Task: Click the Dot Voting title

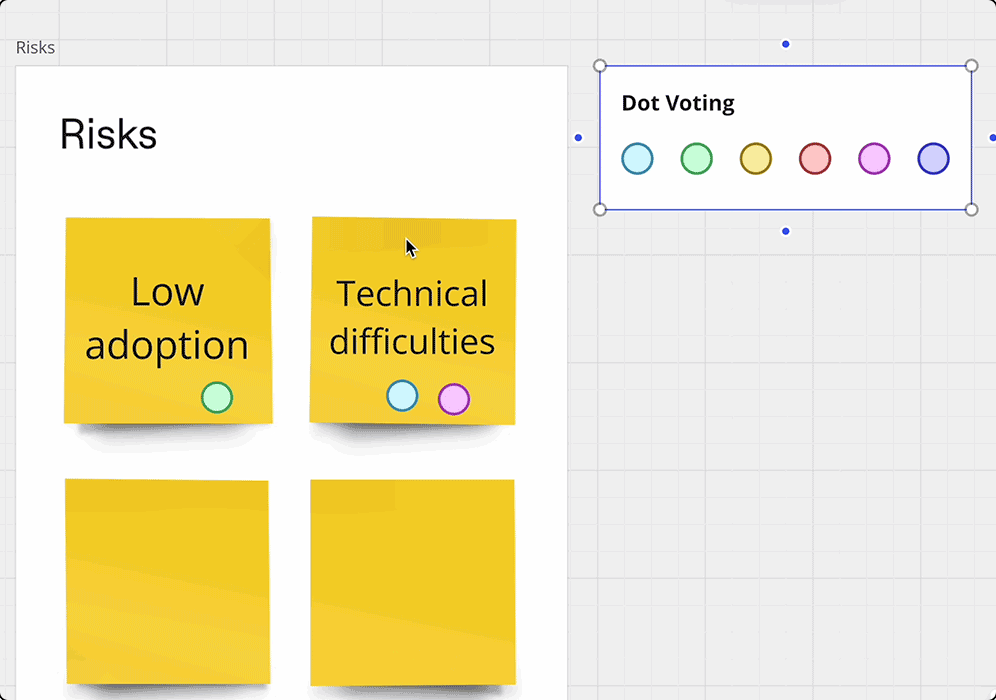Action: (x=678, y=103)
